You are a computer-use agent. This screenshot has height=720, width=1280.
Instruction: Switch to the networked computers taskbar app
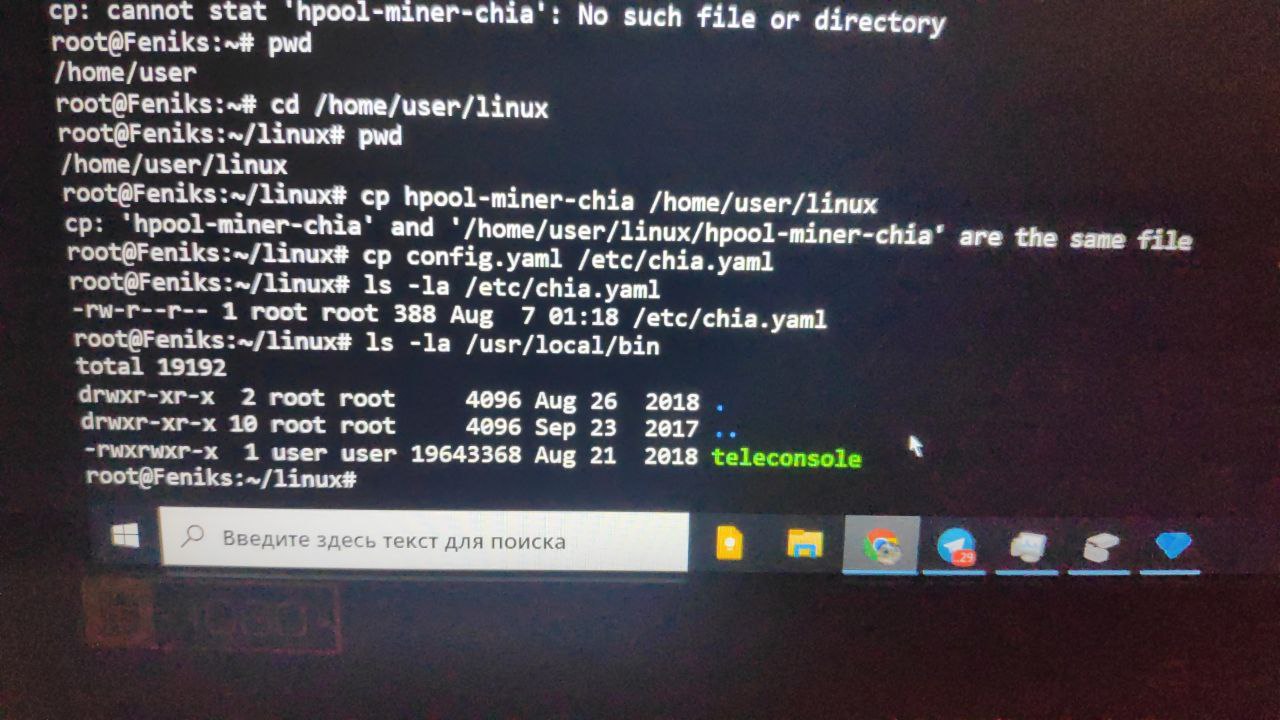1027,547
